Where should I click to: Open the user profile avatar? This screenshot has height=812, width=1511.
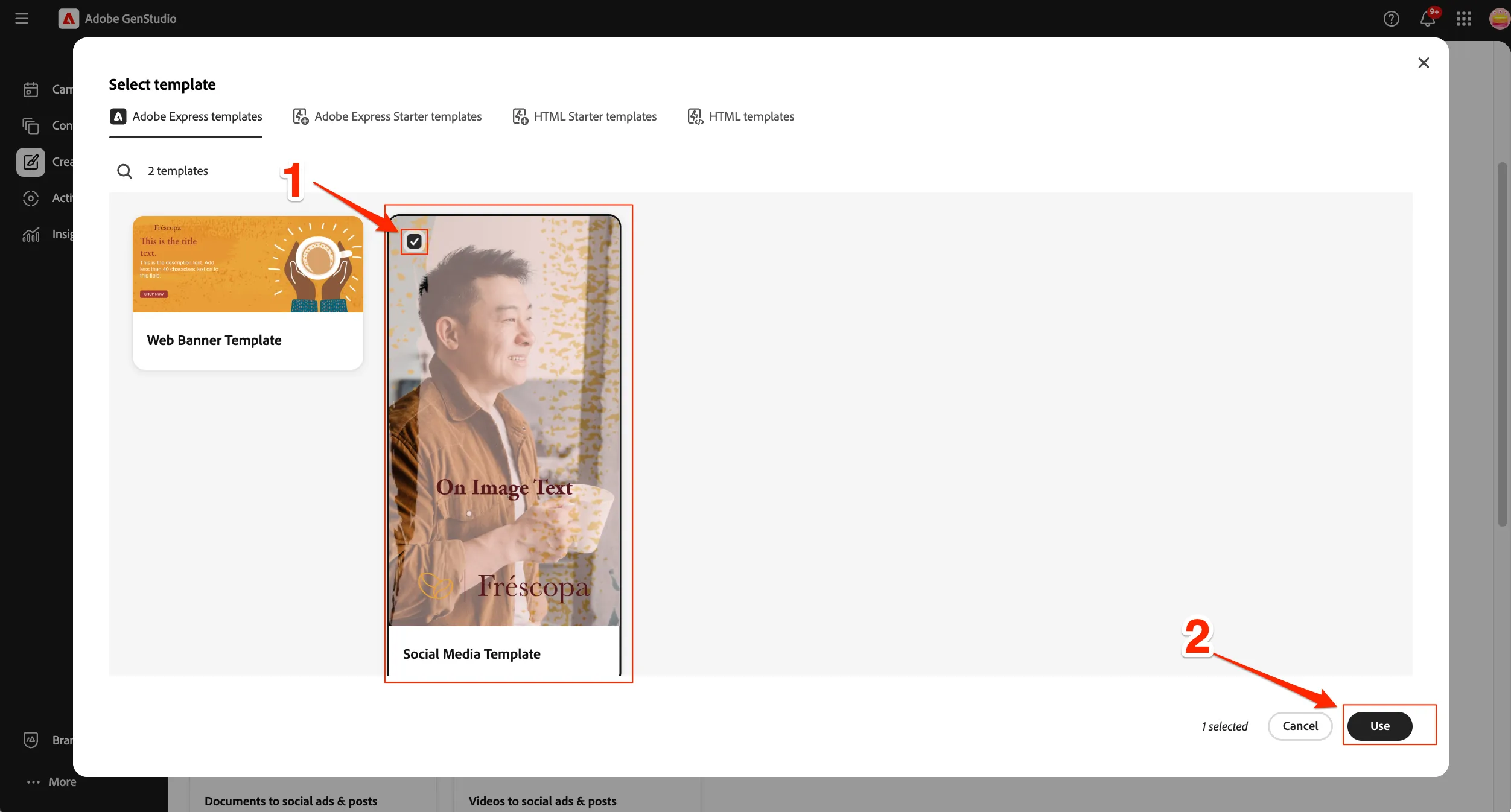click(1500, 19)
